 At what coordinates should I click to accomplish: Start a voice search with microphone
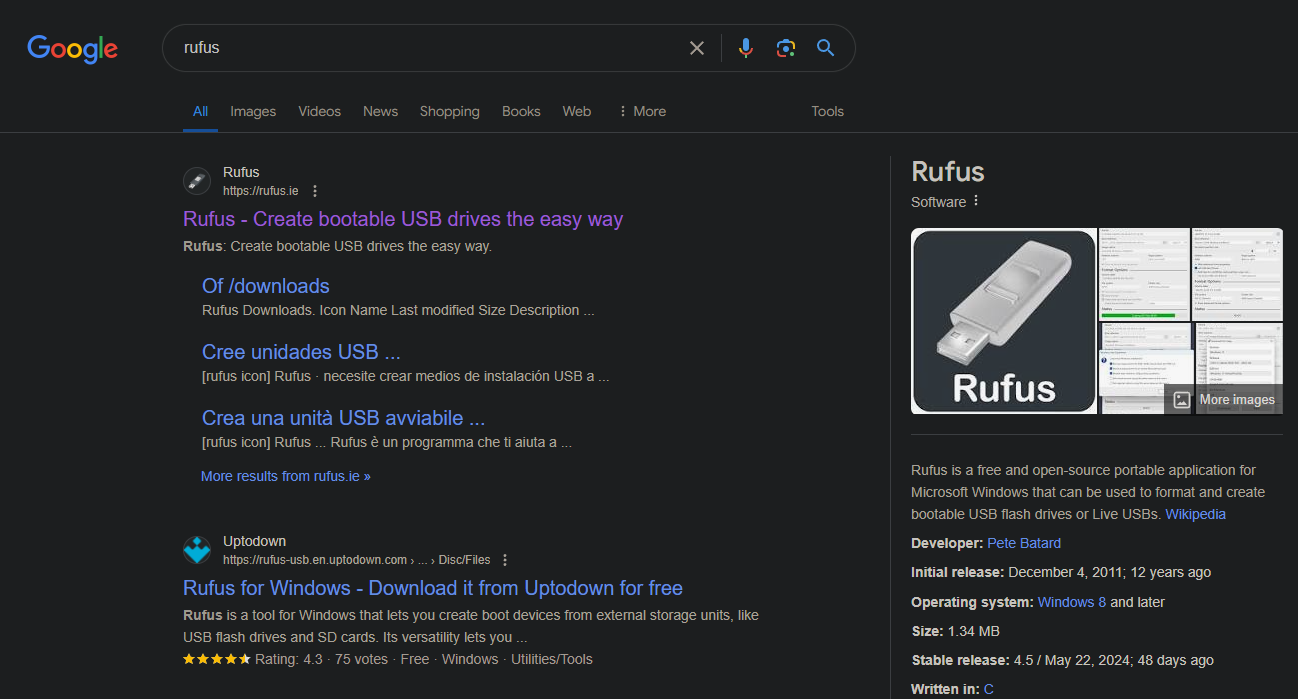point(745,48)
